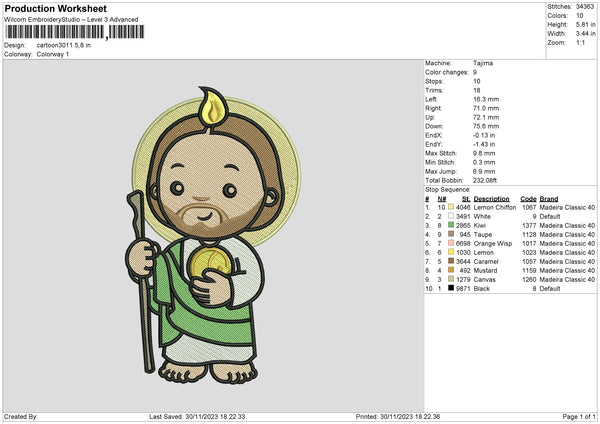The image size is (600, 424).
Task: Click the Printed timestamp in footer
Action: point(398,417)
